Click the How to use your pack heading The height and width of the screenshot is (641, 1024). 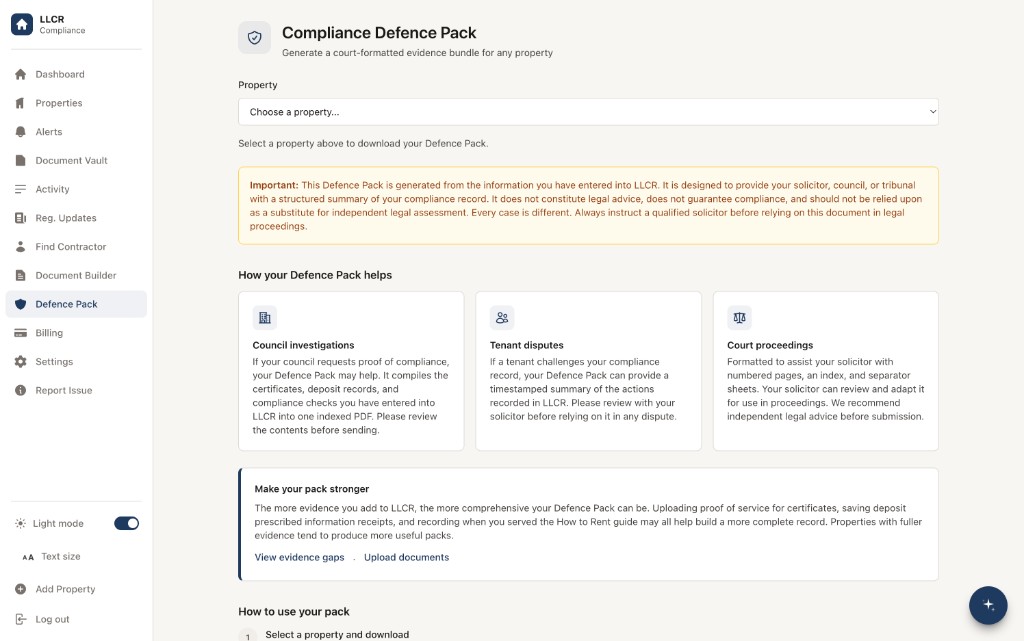tap(294, 612)
